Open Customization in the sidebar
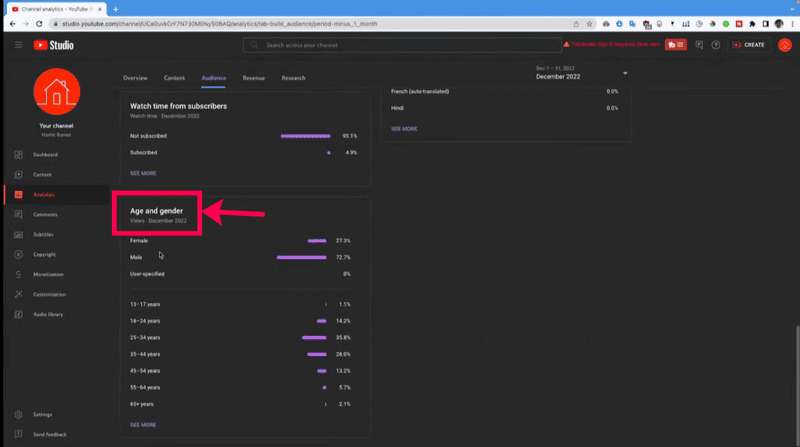The width and height of the screenshot is (800, 447). (50, 294)
